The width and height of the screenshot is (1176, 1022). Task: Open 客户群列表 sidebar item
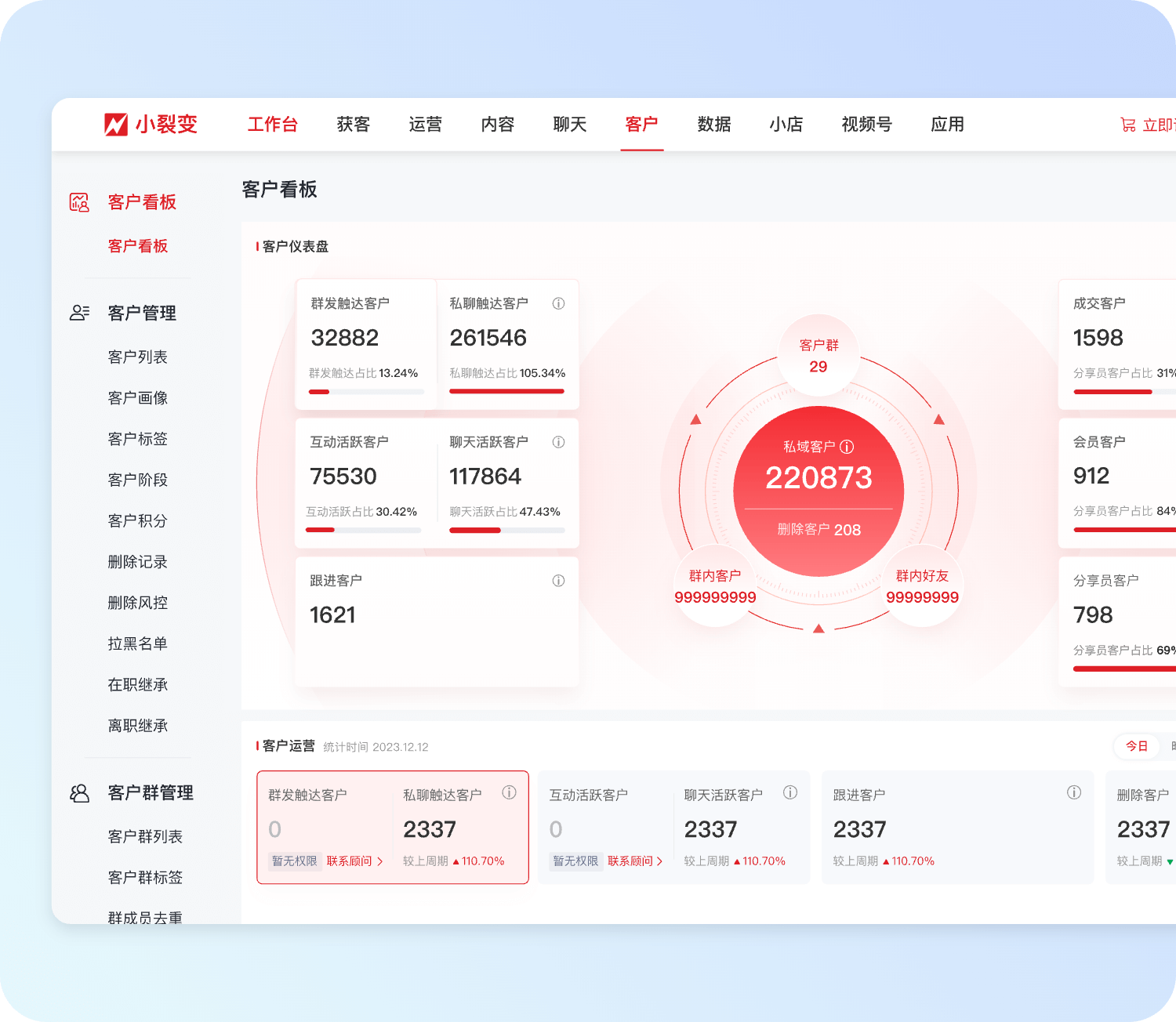point(145,836)
